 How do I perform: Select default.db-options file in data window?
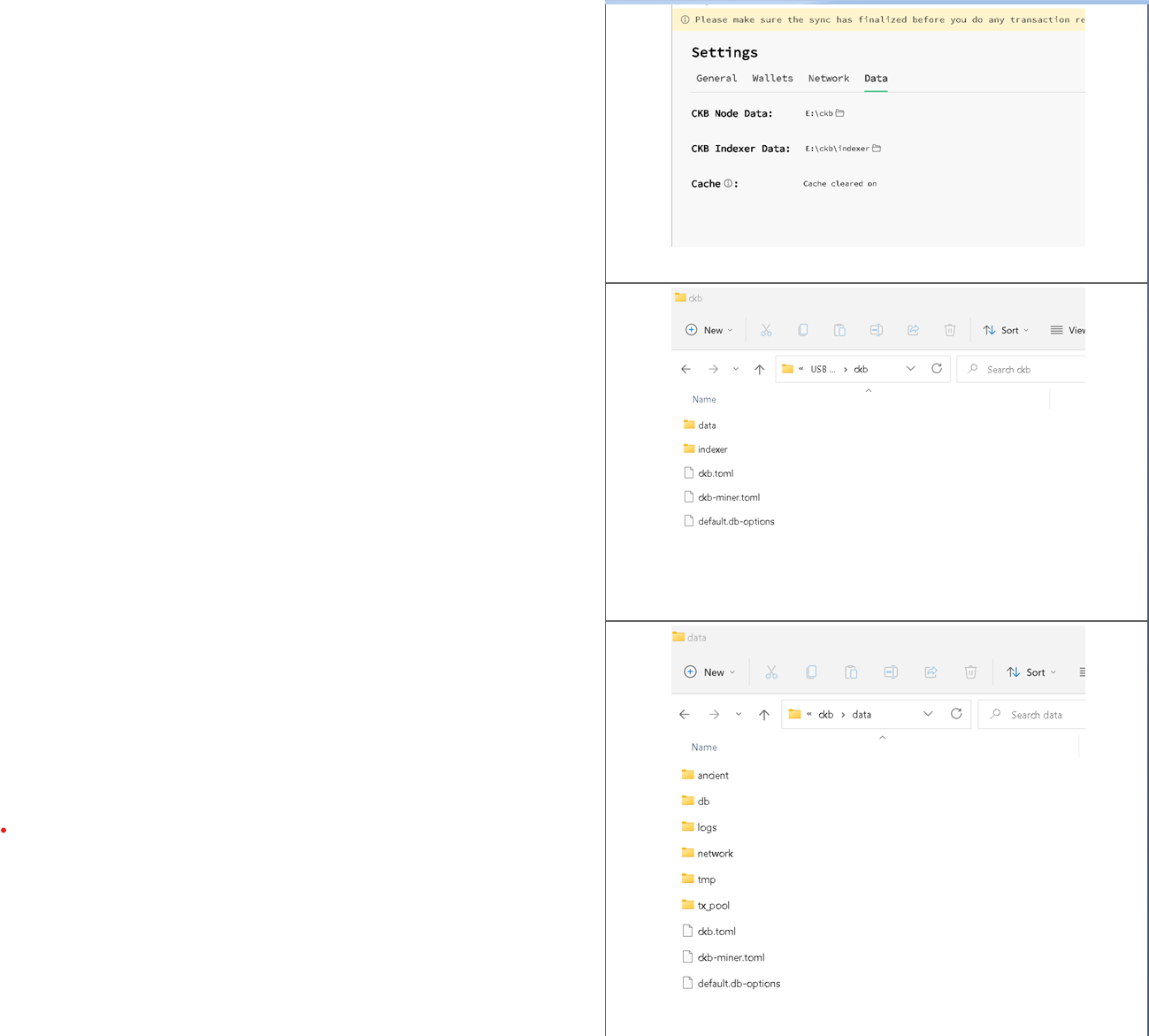click(x=731, y=983)
